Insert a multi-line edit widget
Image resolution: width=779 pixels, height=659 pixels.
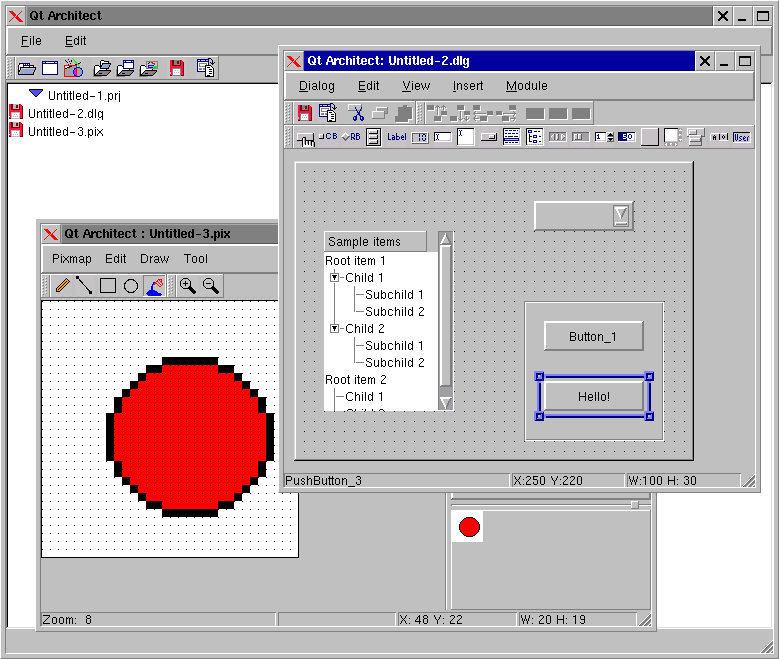click(x=466, y=137)
